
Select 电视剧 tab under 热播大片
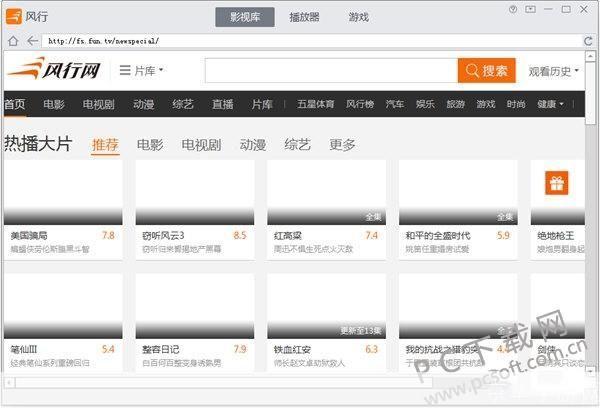pyautogui.click(x=201, y=145)
